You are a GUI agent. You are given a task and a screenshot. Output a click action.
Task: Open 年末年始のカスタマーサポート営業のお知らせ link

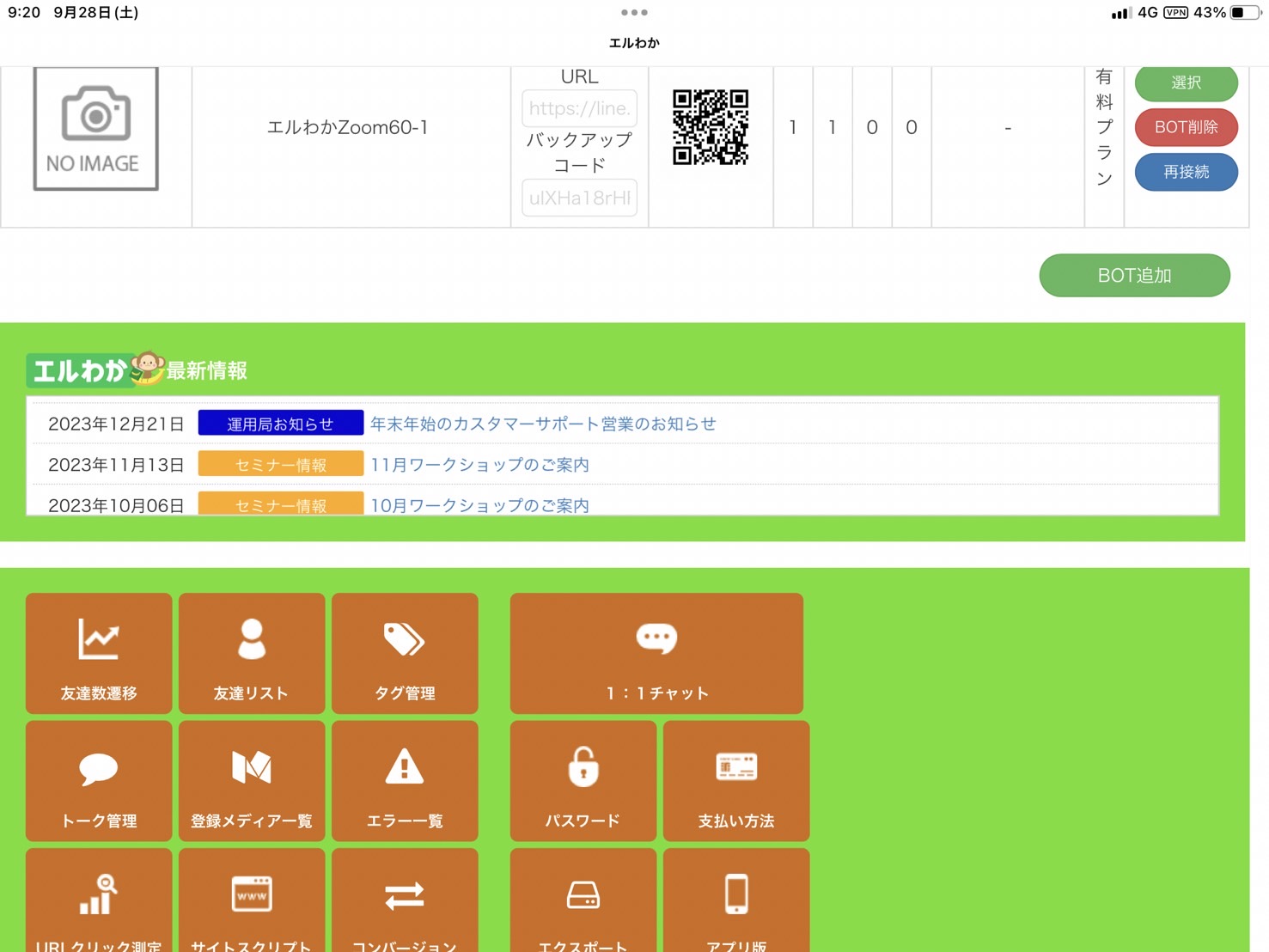coord(543,424)
